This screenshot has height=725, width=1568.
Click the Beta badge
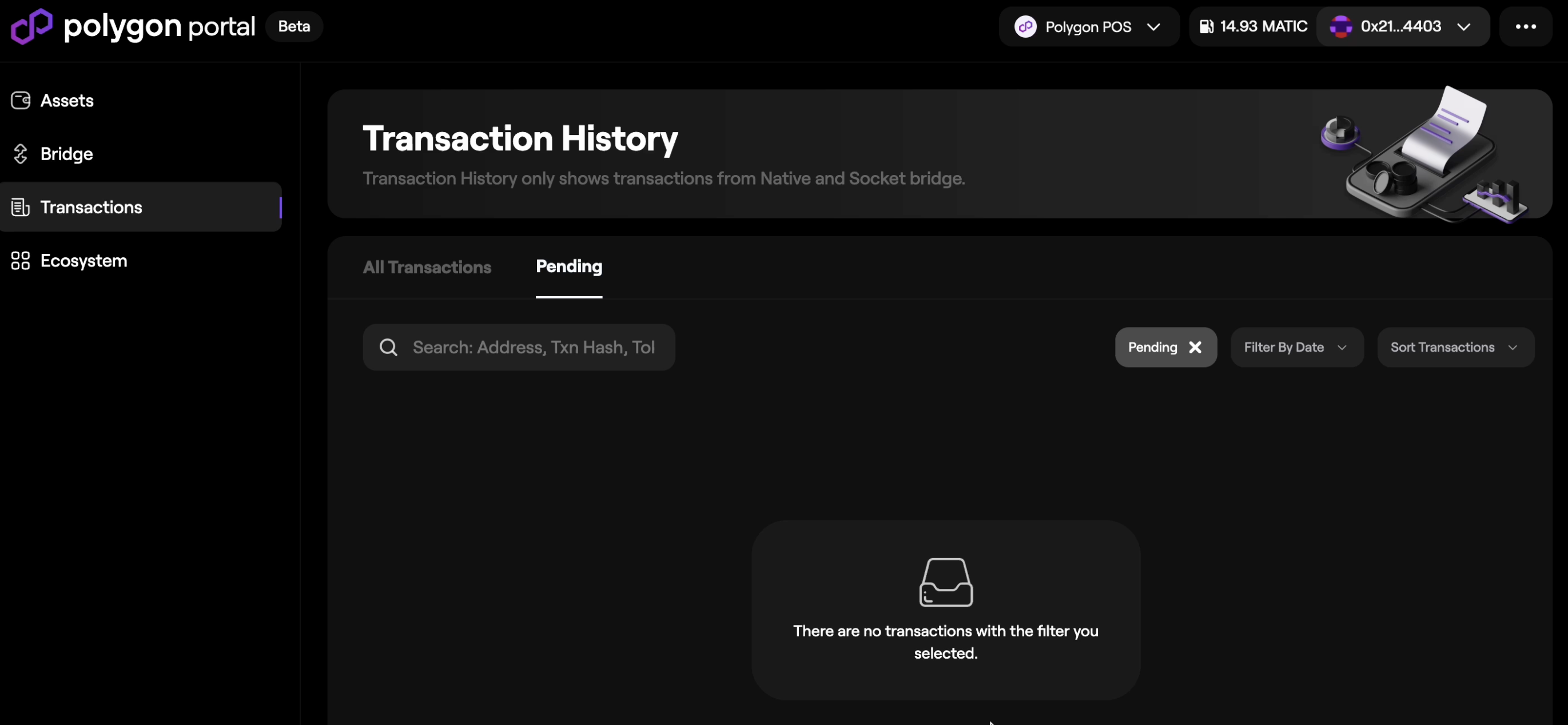point(295,26)
